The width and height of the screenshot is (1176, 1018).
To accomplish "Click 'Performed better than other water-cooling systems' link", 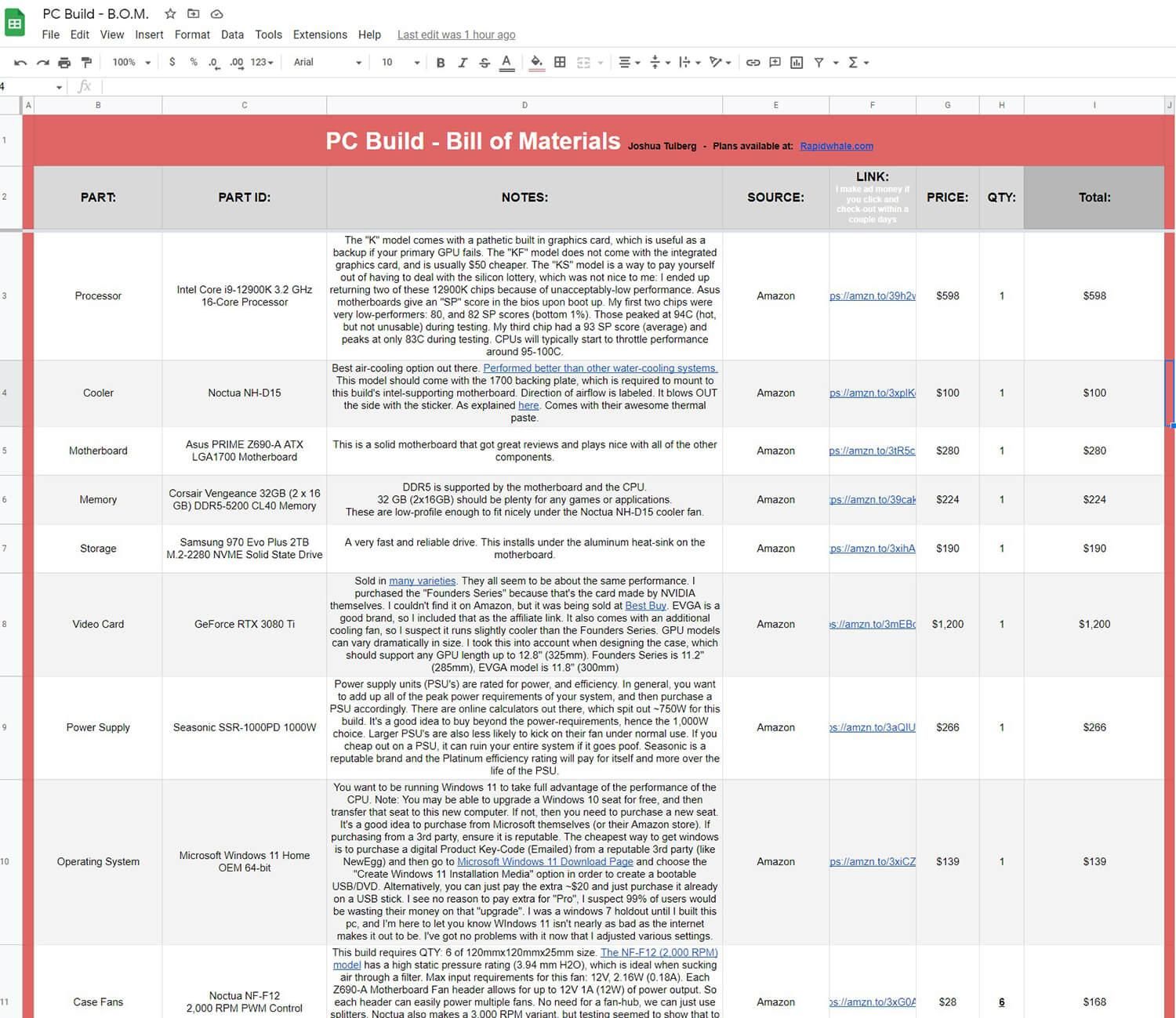I will click(601, 368).
